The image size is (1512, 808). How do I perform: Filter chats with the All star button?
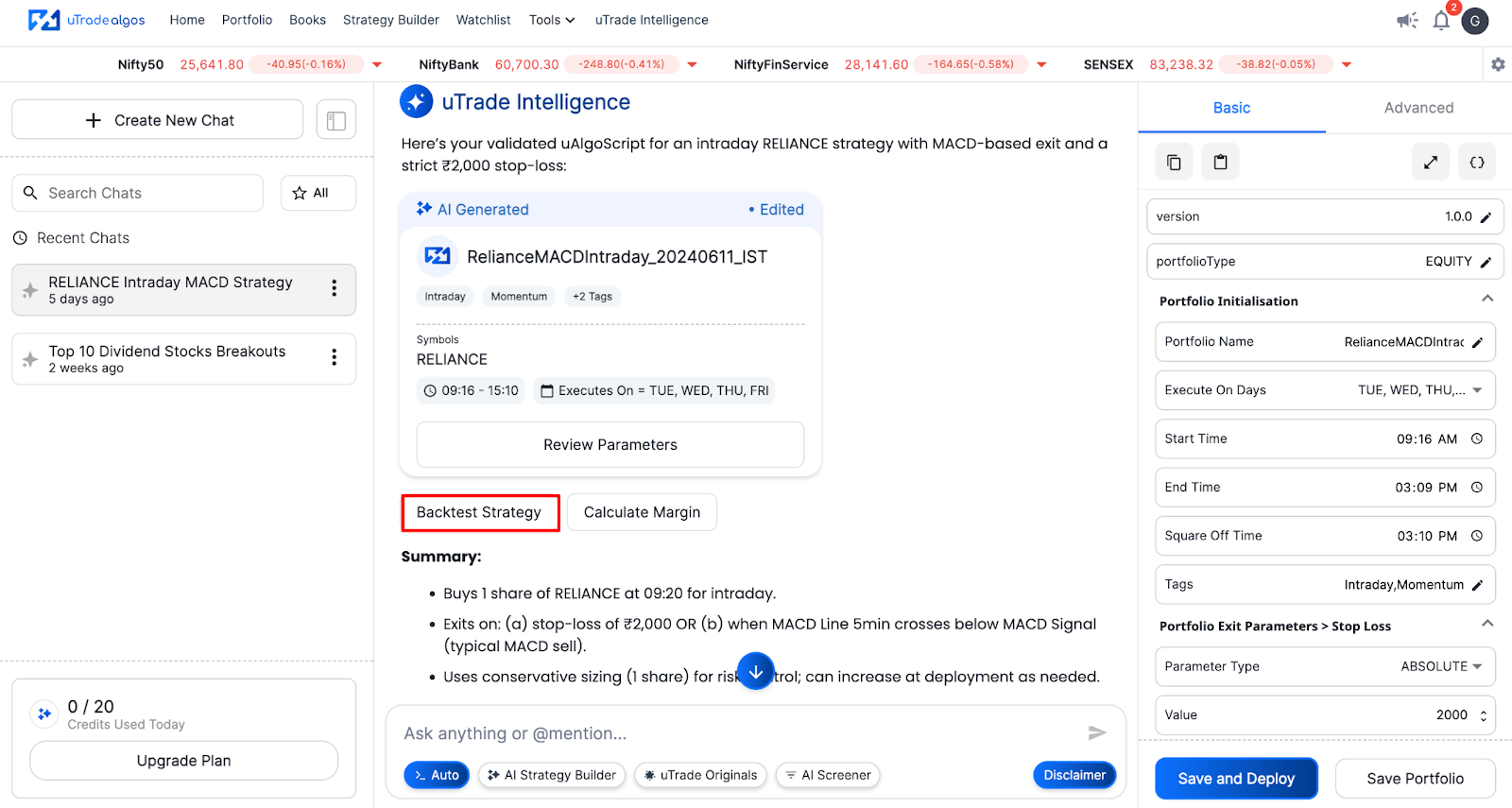pyautogui.click(x=318, y=193)
